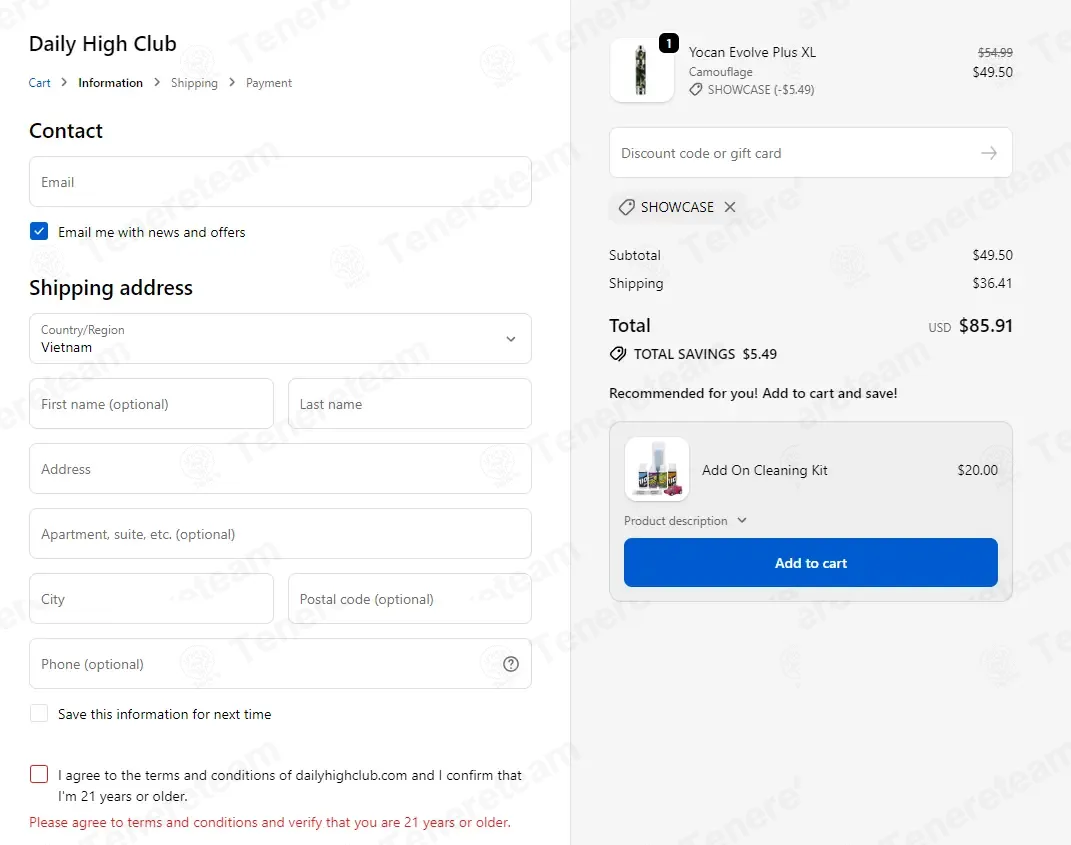Expand the Product description section
1071x845 pixels.
click(685, 521)
